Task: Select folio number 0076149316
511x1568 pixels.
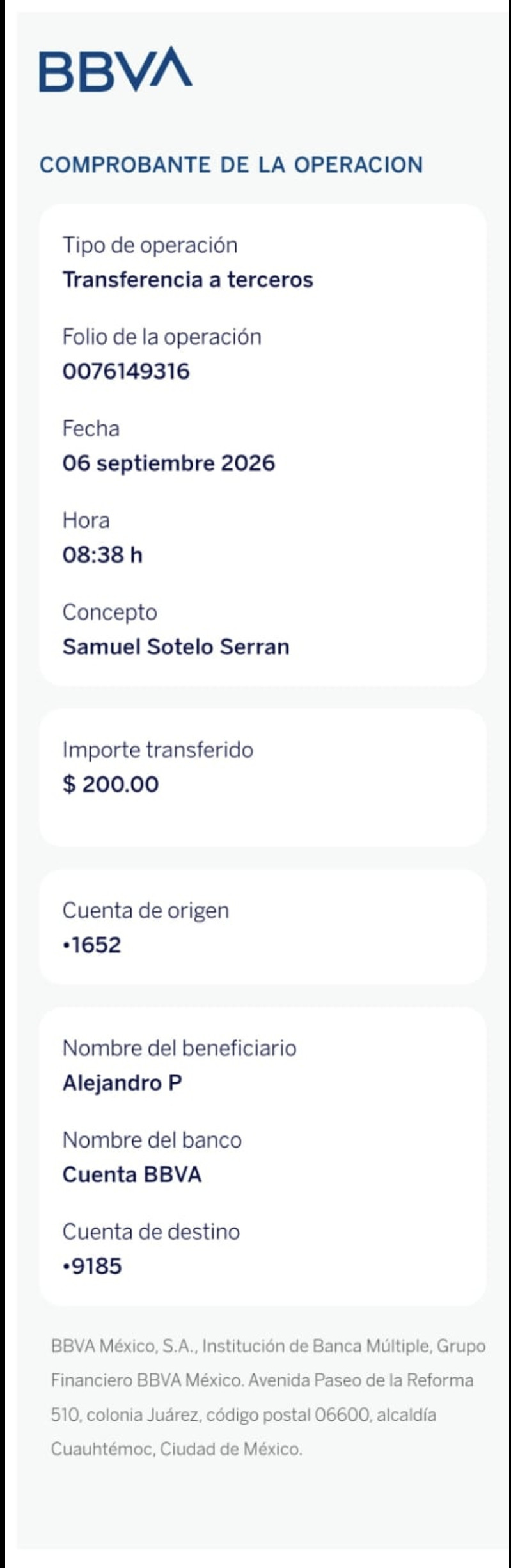Action: click(126, 371)
